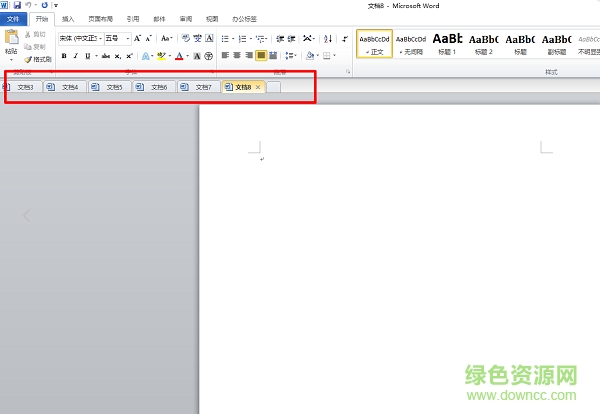This screenshot has height=414, width=600.
Task: Open the 插入 (Insert) ribbon tab
Action: pyautogui.click(x=68, y=19)
